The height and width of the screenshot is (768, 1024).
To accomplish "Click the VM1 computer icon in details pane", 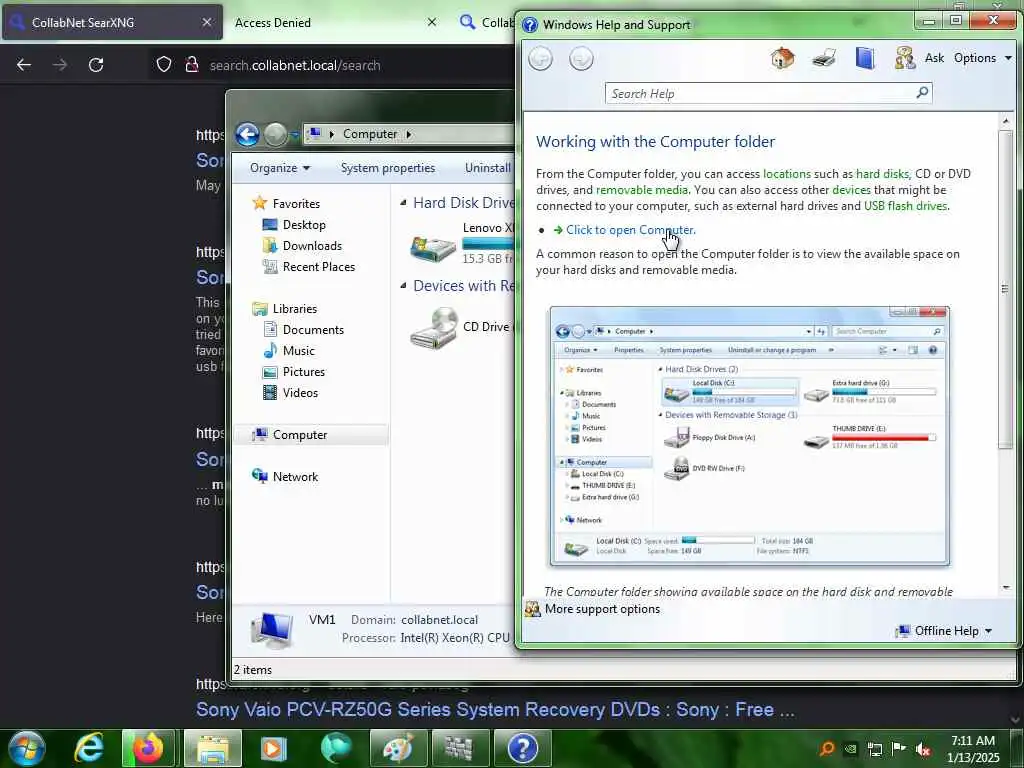I will [272, 630].
